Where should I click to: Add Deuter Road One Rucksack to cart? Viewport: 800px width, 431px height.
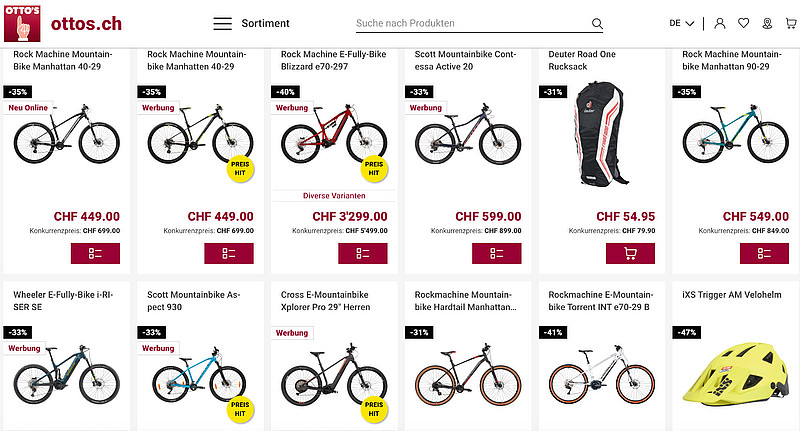point(631,253)
